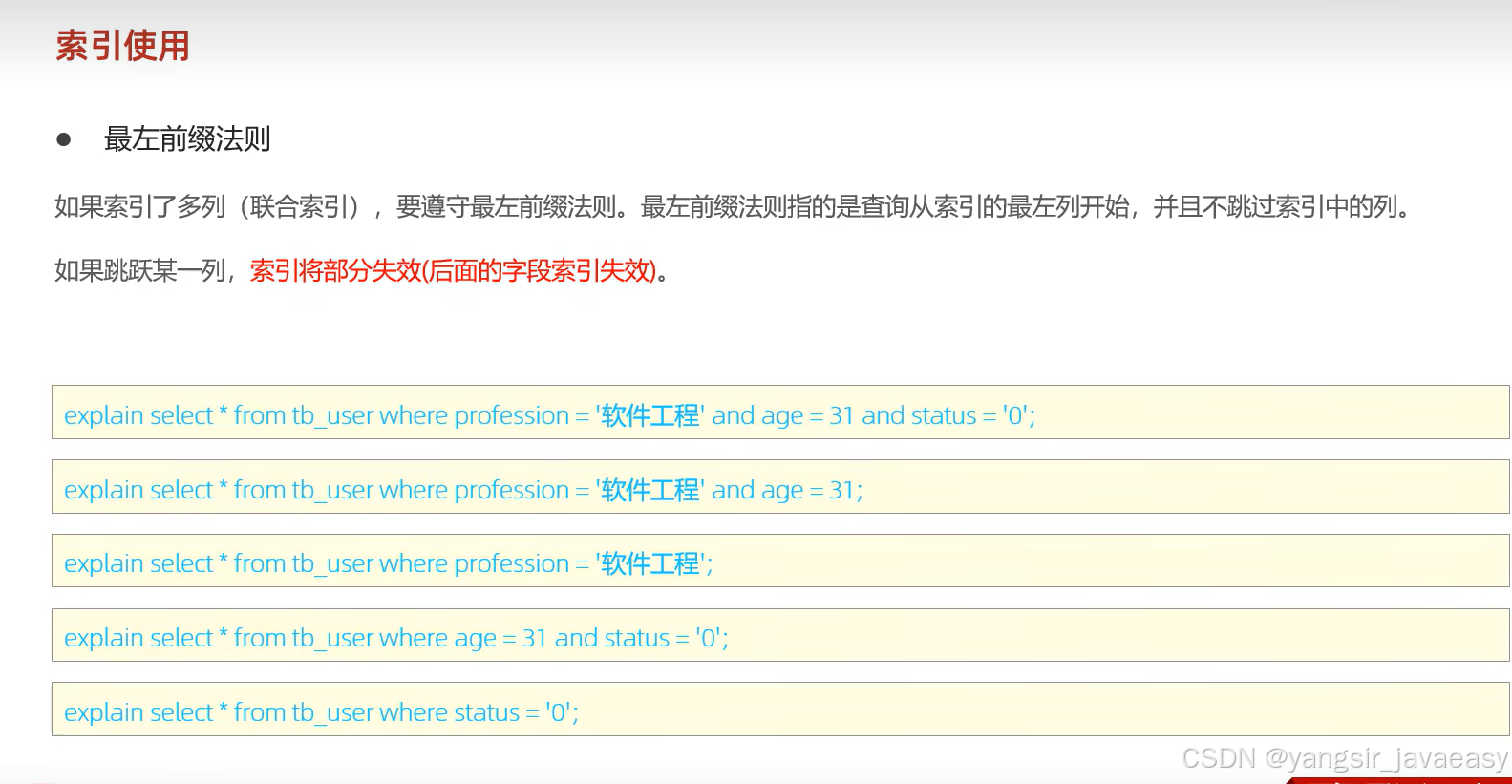Select the query where only status = '0'
1512x784 pixels.
[x=780, y=710]
